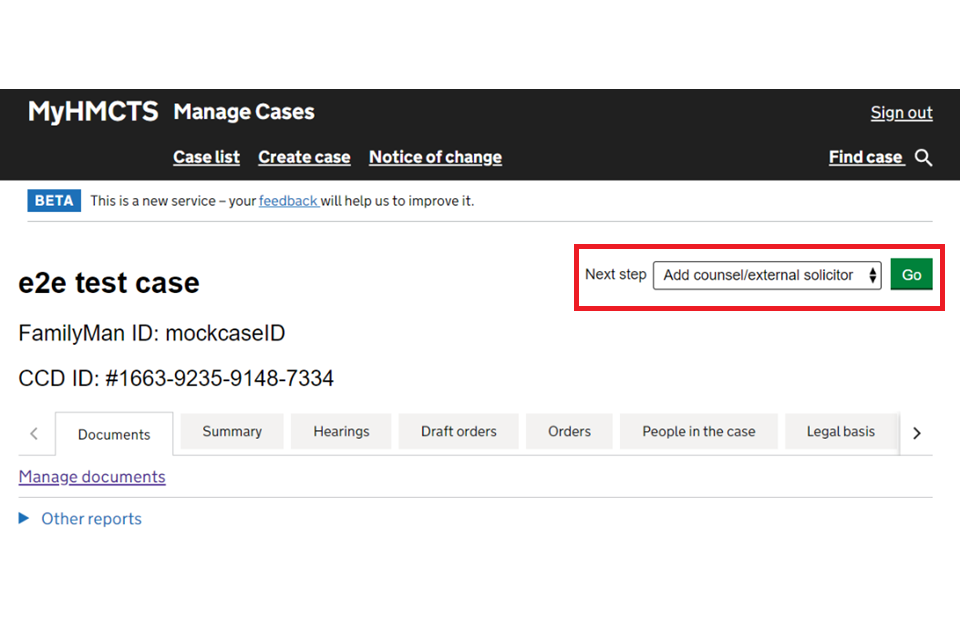Image resolution: width=960 pixels, height=640 pixels.
Task: Click the Sign out link
Action: click(x=901, y=113)
